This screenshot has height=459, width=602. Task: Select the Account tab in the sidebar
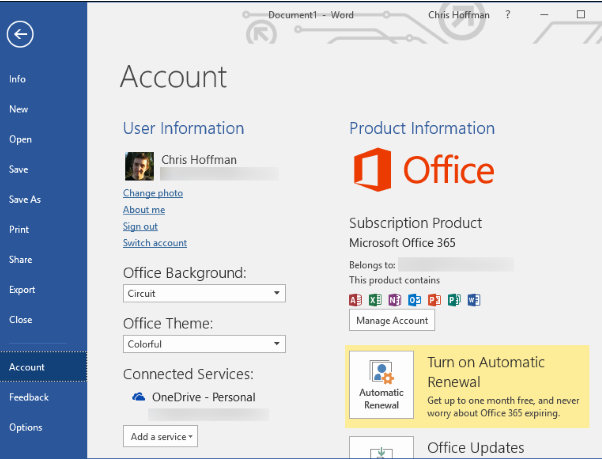coord(43,367)
